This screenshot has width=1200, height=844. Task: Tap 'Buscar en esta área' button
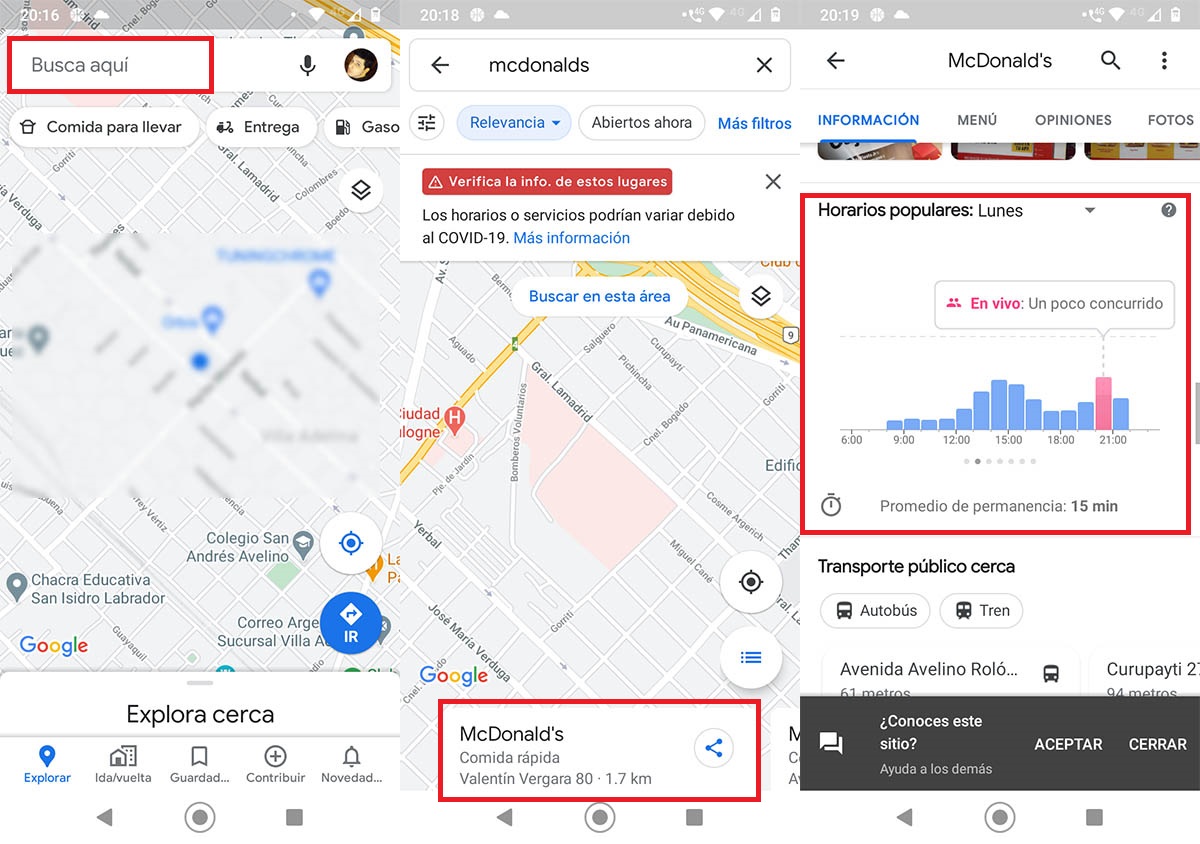point(600,296)
